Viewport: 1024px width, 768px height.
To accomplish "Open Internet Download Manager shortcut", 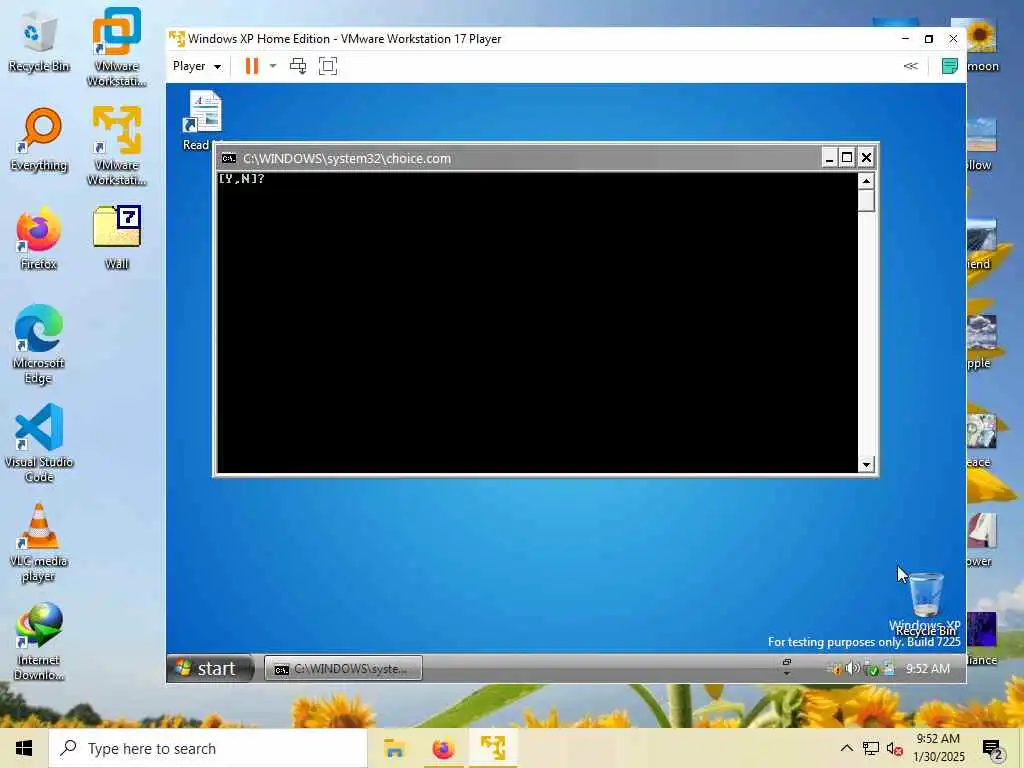I will pyautogui.click(x=39, y=641).
